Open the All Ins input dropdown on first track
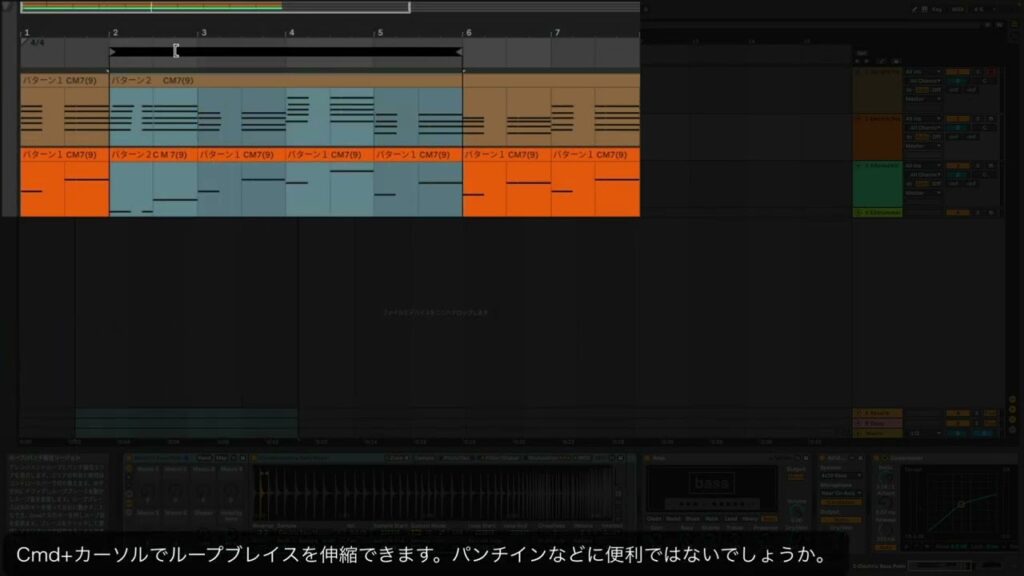Image resolution: width=1024 pixels, height=576 pixels. tap(923, 72)
